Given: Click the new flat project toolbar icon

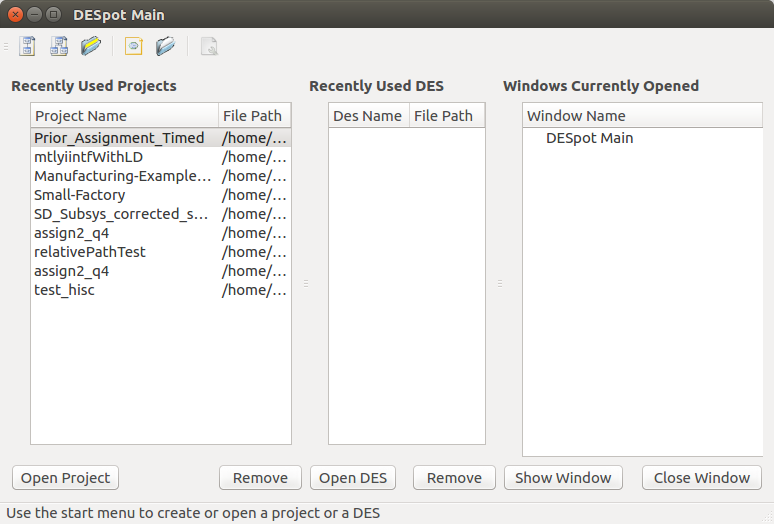Looking at the screenshot, I should pyautogui.click(x=28, y=46).
